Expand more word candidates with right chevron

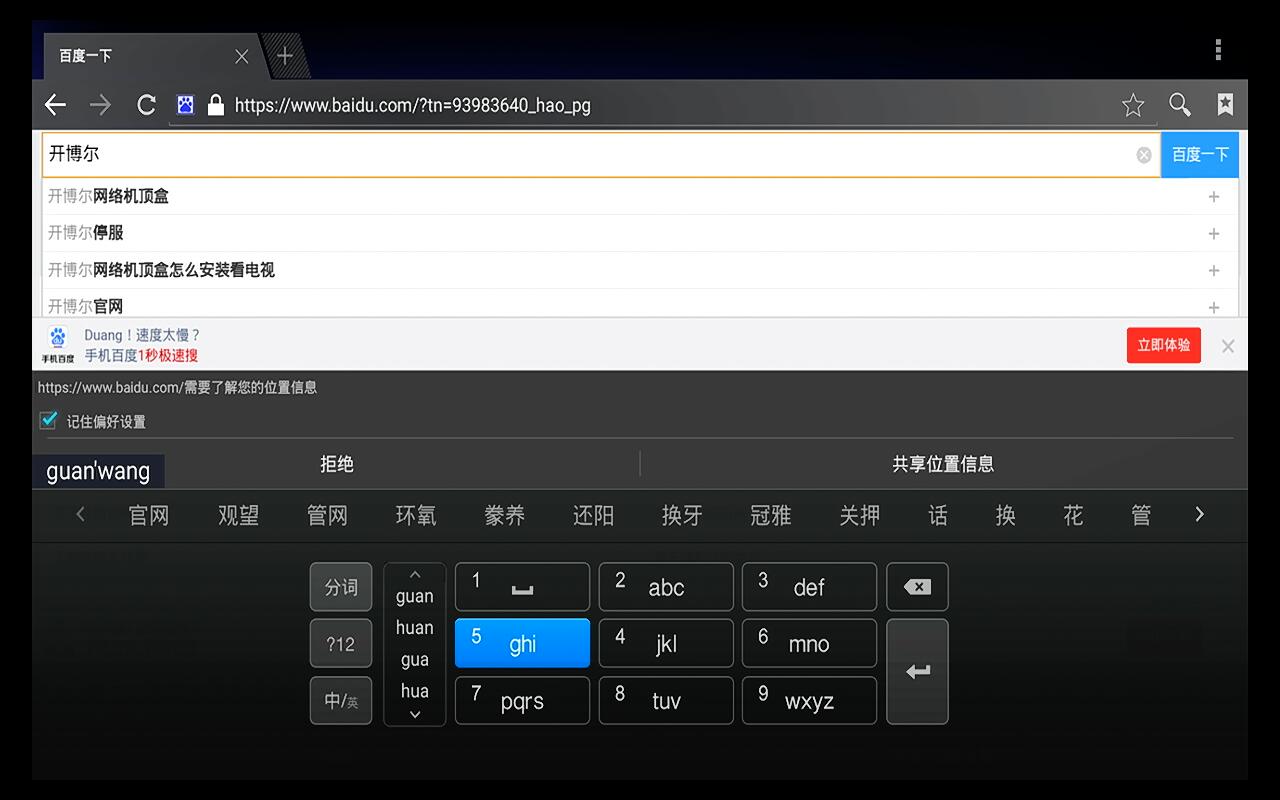pos(1199,514)
